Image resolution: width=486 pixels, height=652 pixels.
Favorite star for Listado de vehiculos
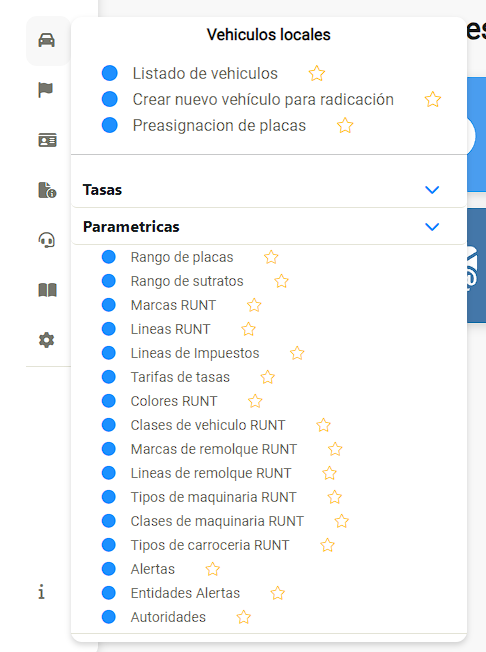[317, 74]
